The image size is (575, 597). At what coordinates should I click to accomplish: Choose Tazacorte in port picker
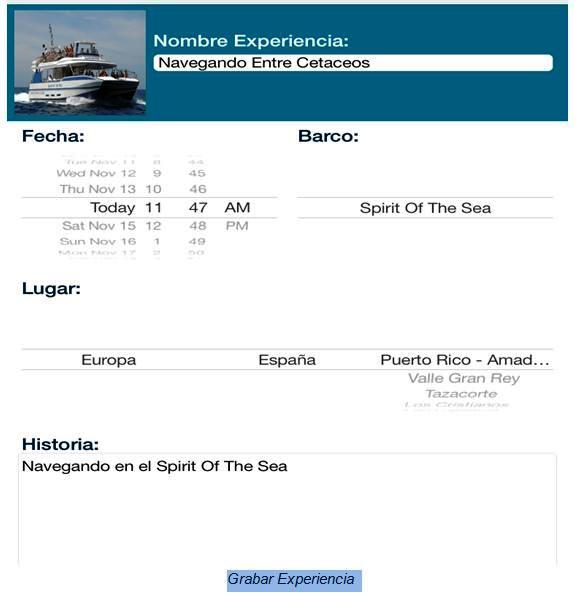[x=461, y=394]
